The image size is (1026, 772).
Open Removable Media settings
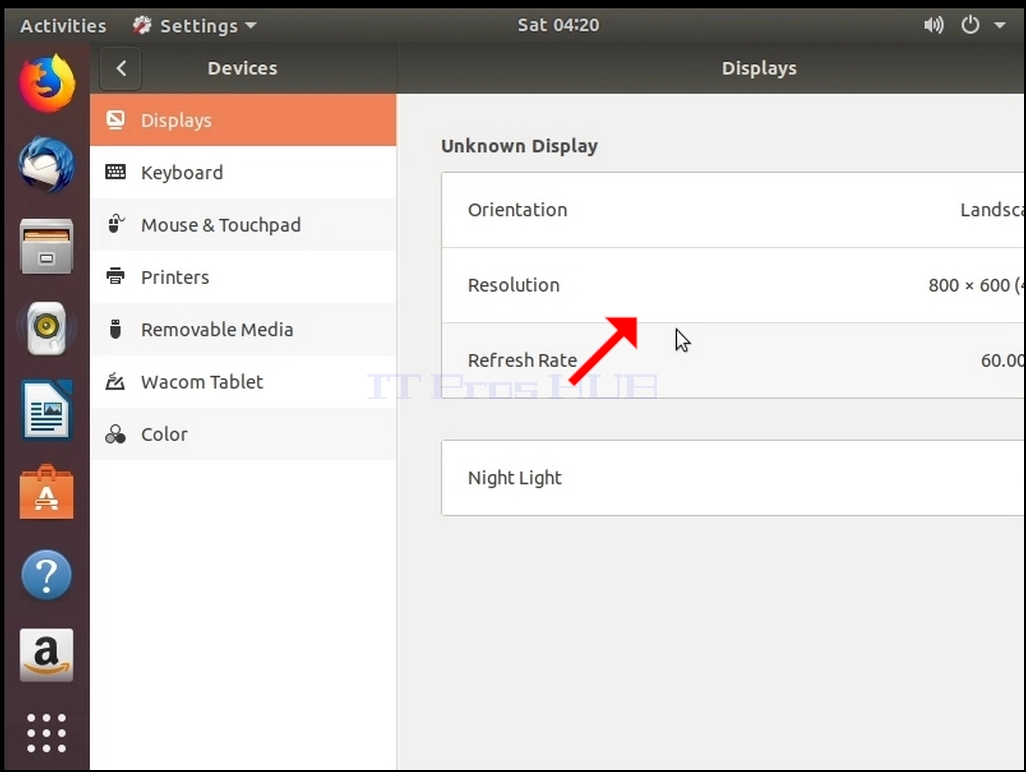click(243, 329)
